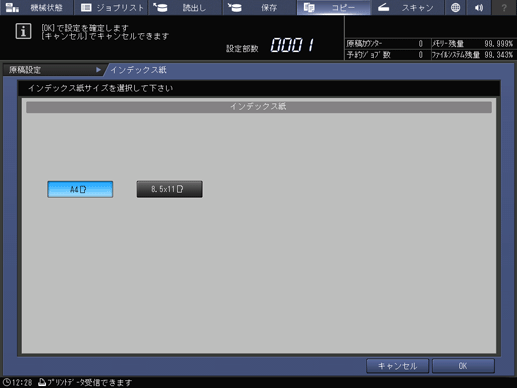
Task: Open the 機械状態 machine status tab
Action: pyautogui.click(x=37, y=7)
